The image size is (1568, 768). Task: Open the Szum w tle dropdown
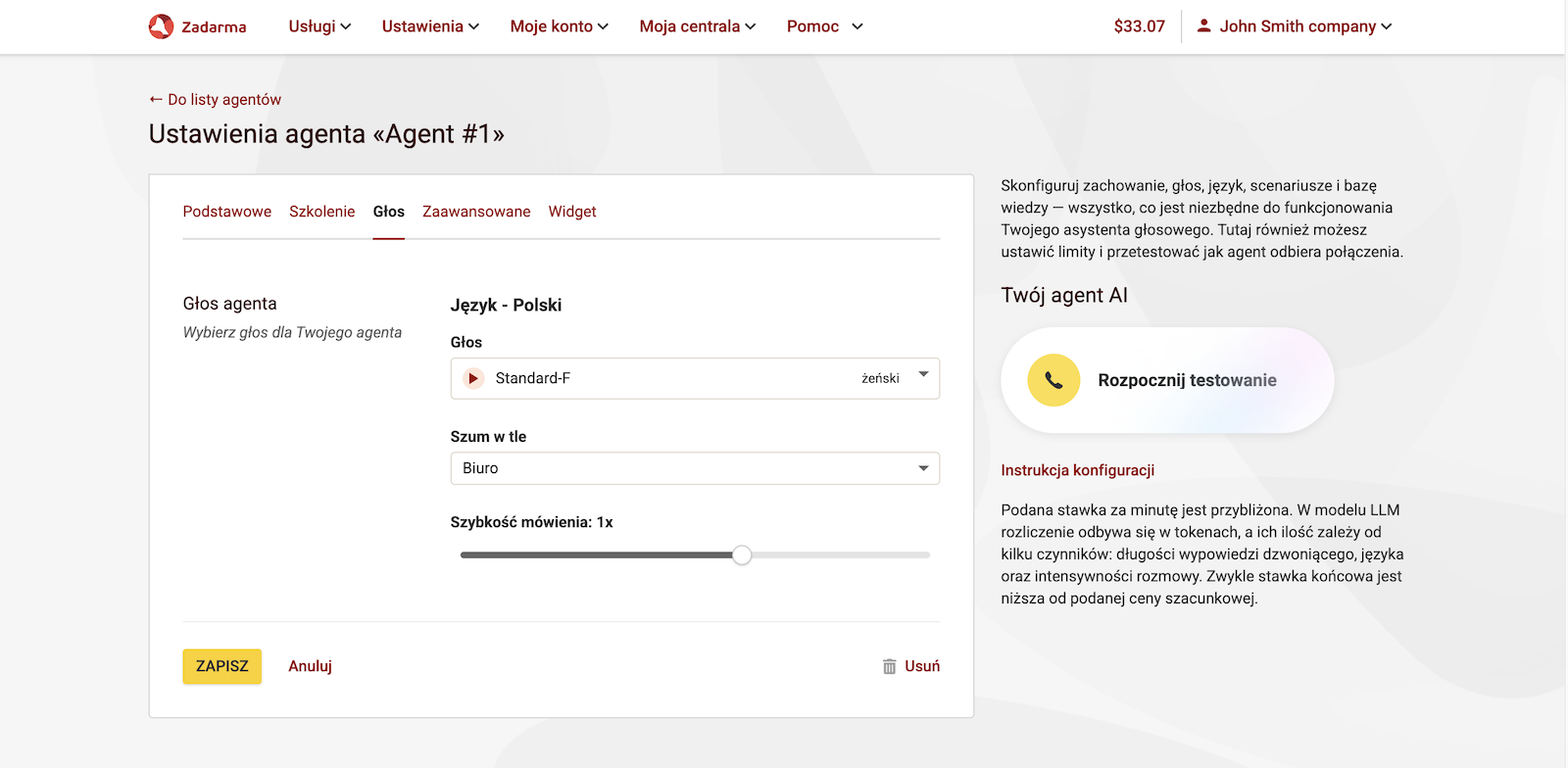tap(695, 468)
